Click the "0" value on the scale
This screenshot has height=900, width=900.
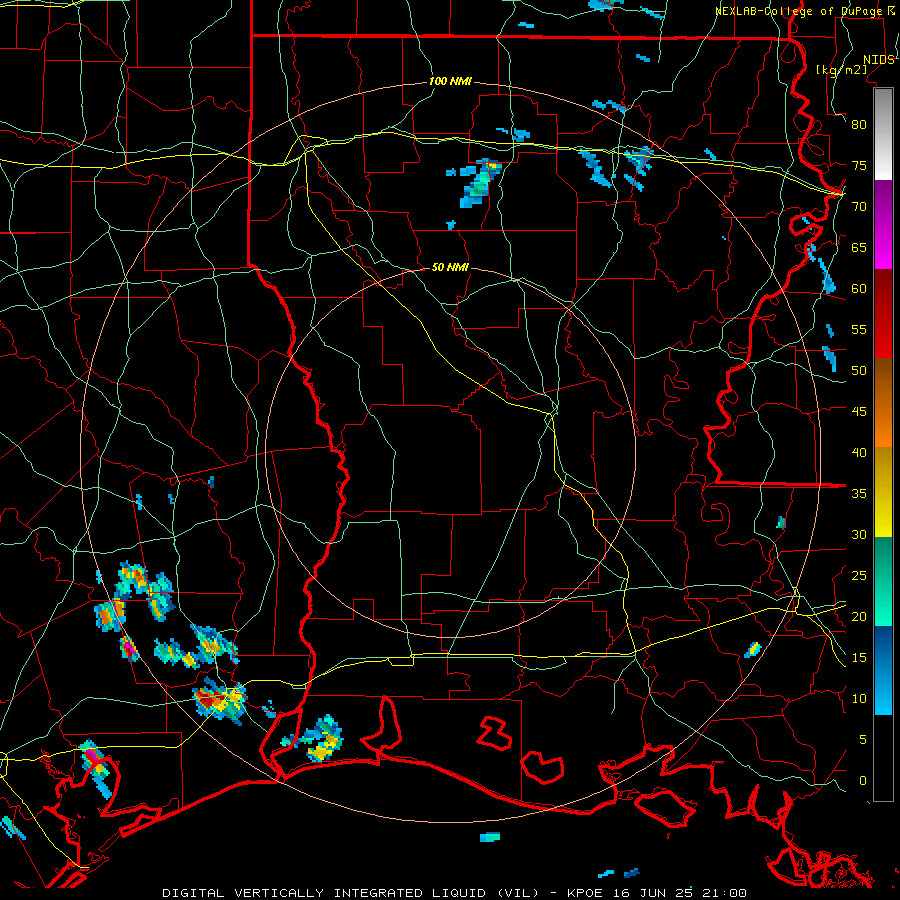(863, 781)
